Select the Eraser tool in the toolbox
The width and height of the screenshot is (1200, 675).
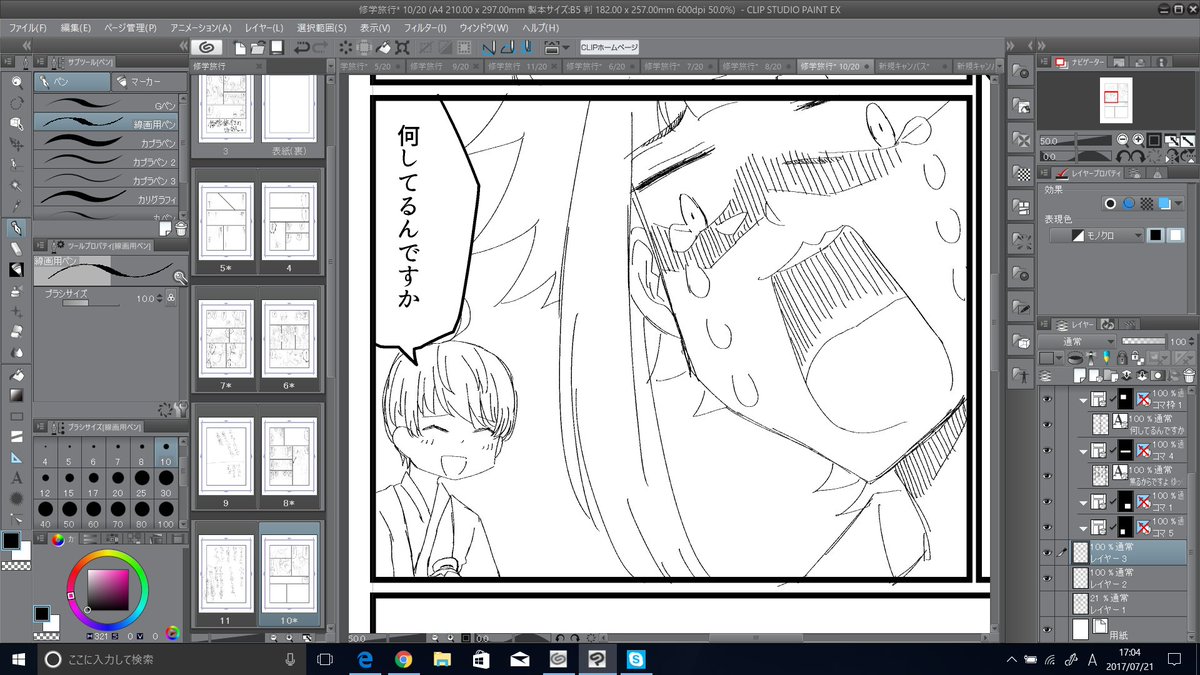[16, 249]
